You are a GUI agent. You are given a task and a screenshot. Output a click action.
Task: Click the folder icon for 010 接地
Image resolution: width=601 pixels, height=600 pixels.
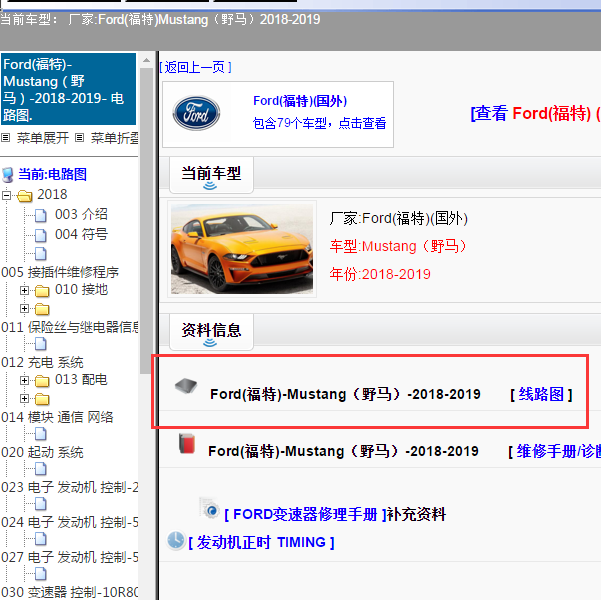tap(42, 291)
